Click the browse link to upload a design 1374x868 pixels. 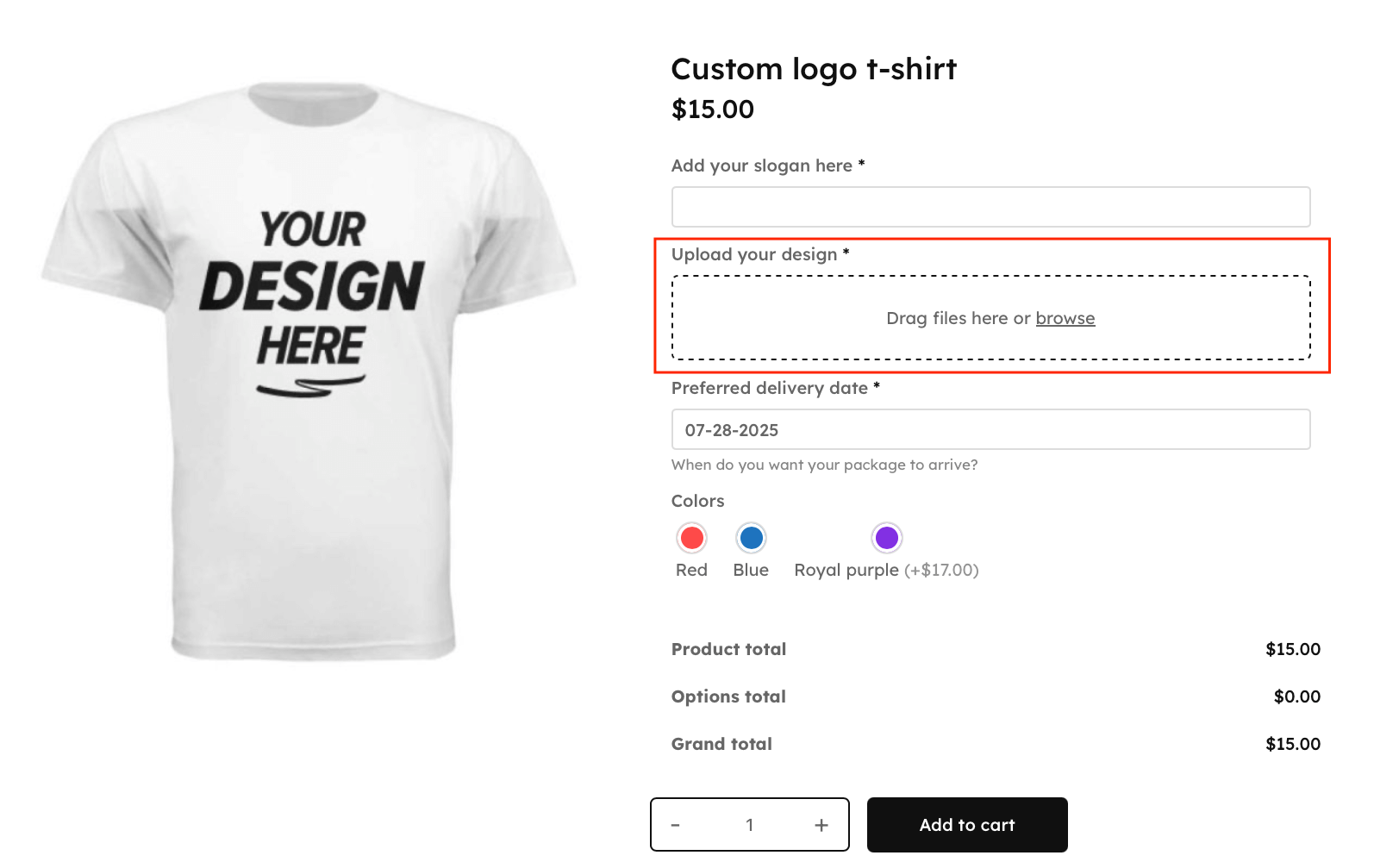click(x=1065, y=318)
